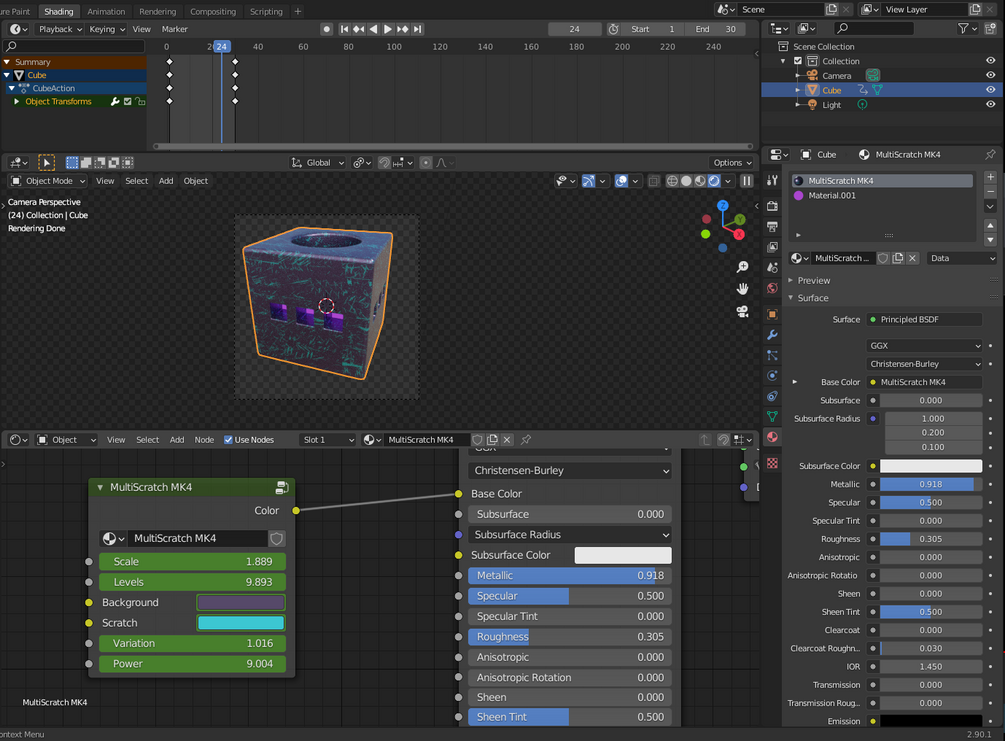Open the Texture properties tab
1005x741 pixels.
point(772,463)
